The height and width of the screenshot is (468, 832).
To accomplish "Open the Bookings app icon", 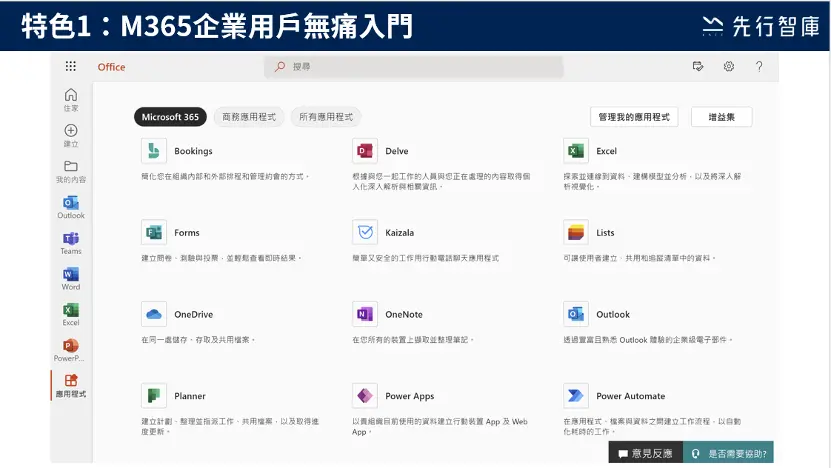I will tap(154, 151).
